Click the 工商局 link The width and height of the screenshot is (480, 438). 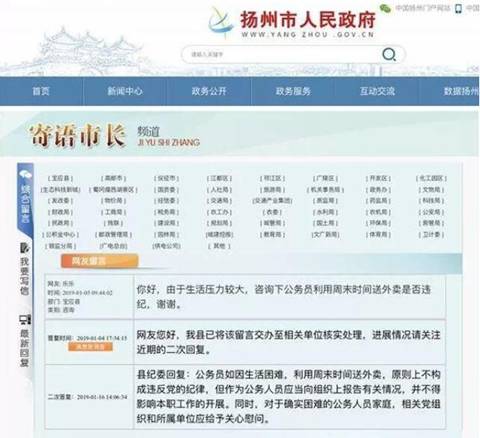[113, 212]
